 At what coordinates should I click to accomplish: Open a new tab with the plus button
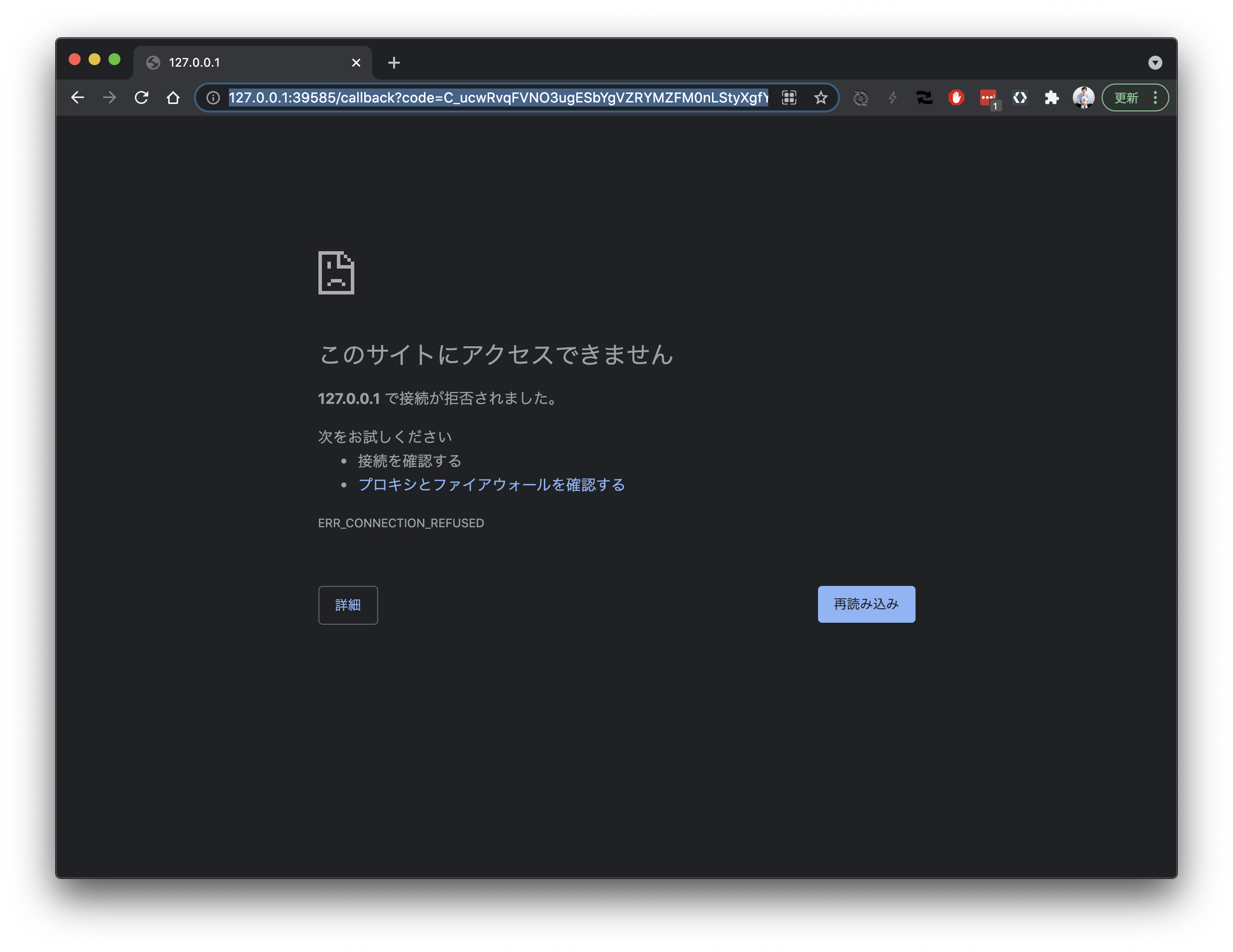(394, 63)
